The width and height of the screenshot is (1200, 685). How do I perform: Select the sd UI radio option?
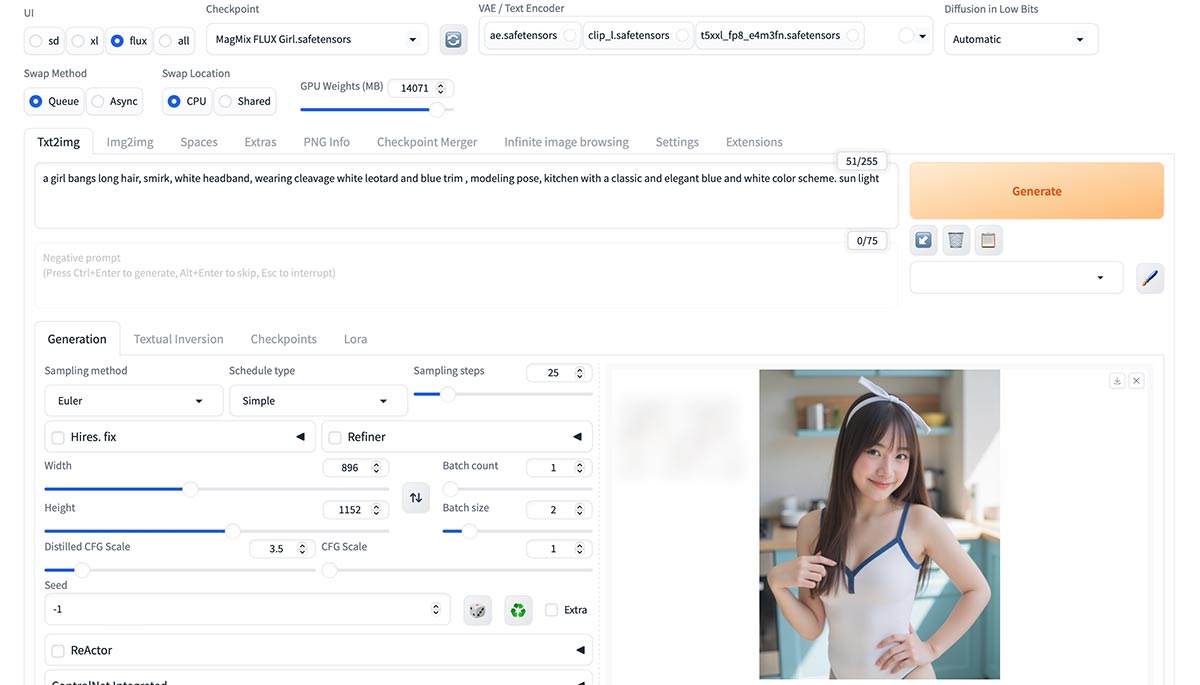[36, 41]
